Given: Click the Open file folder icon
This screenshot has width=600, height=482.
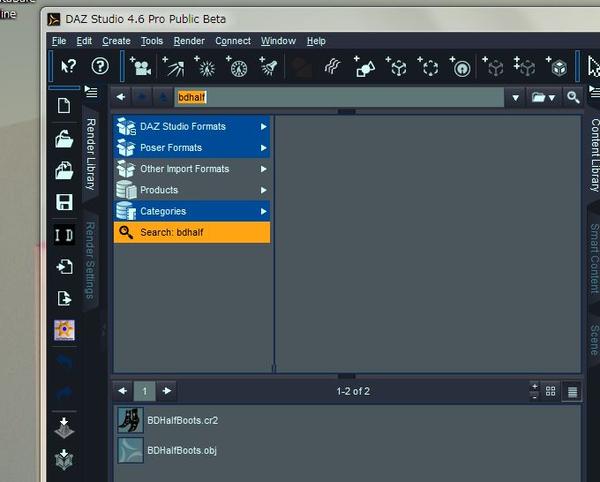Looking at the screenshot, I should [x=64, y=138].
